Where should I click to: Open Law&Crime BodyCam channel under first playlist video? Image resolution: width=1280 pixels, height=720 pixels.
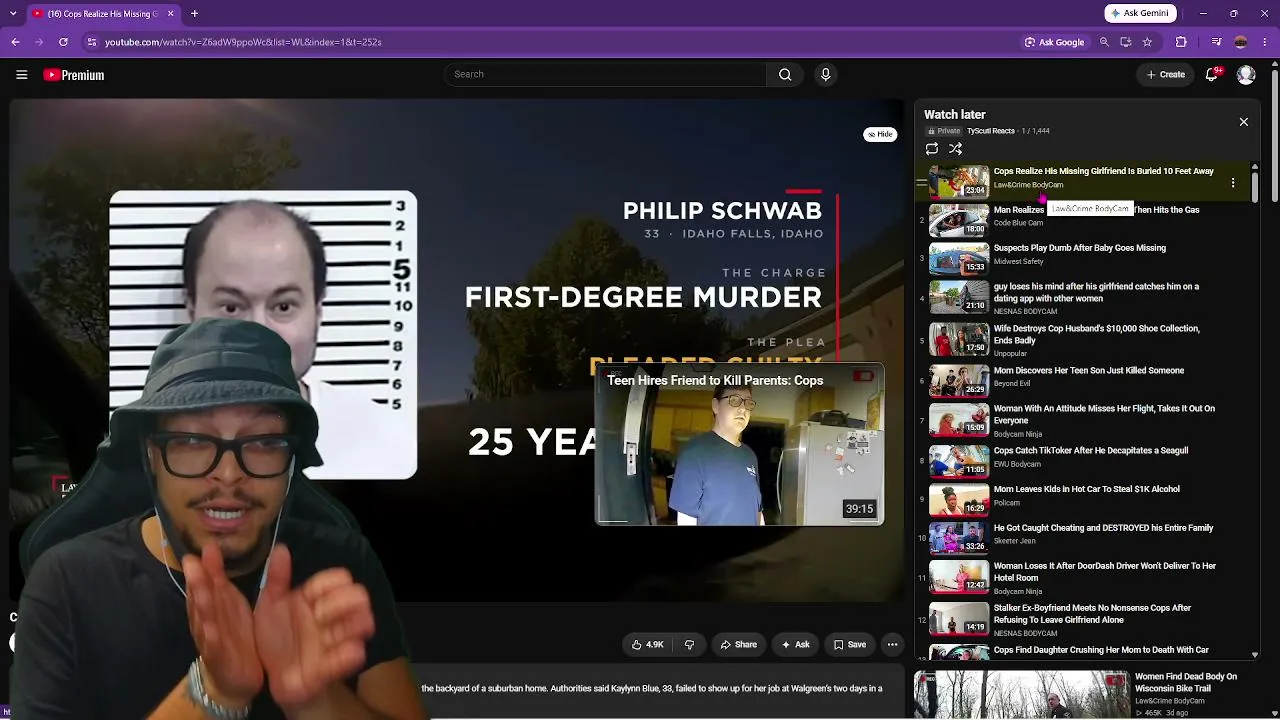(x=1028, y=185)
